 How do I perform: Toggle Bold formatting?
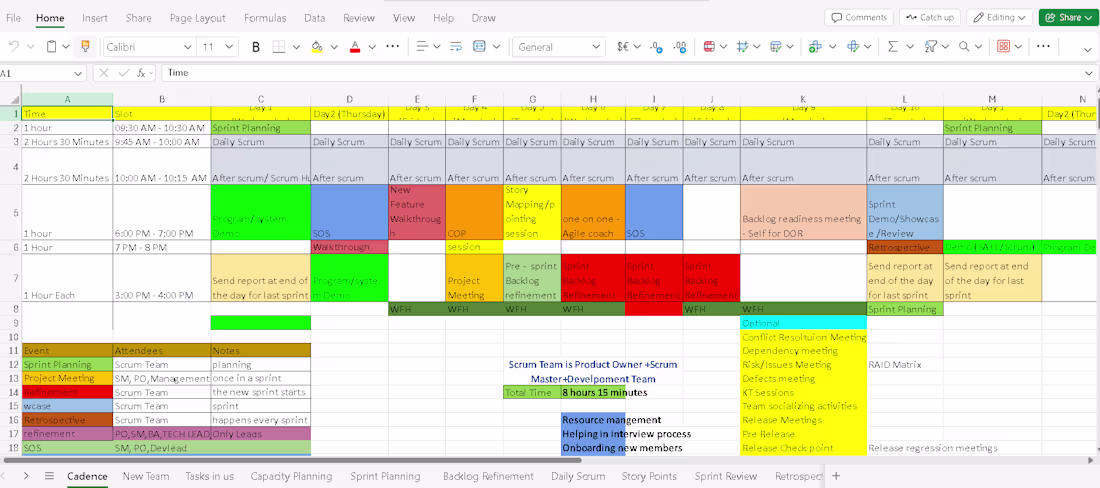[255, 47]
